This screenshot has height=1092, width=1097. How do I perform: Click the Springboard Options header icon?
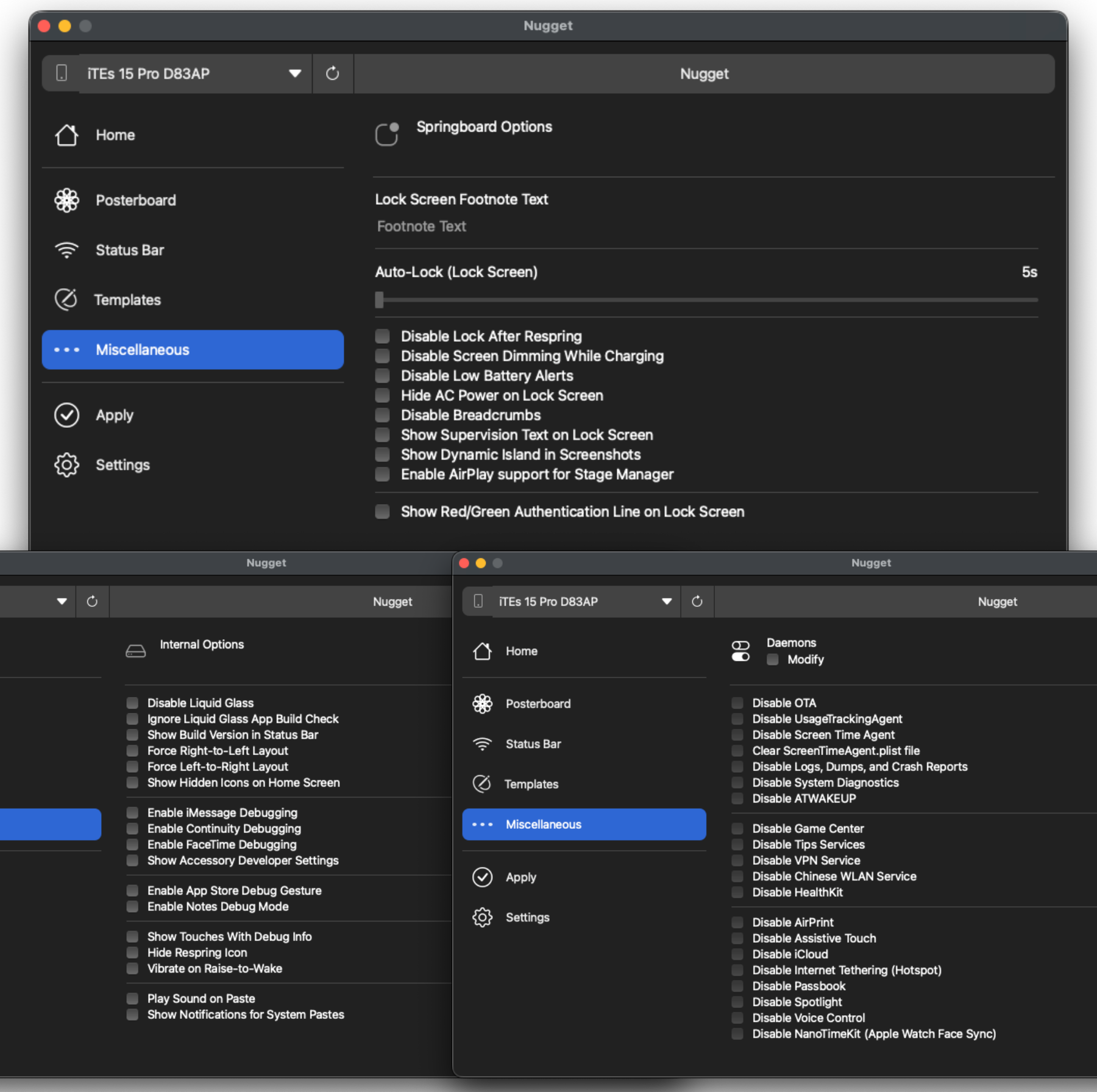tap(386, 133)
